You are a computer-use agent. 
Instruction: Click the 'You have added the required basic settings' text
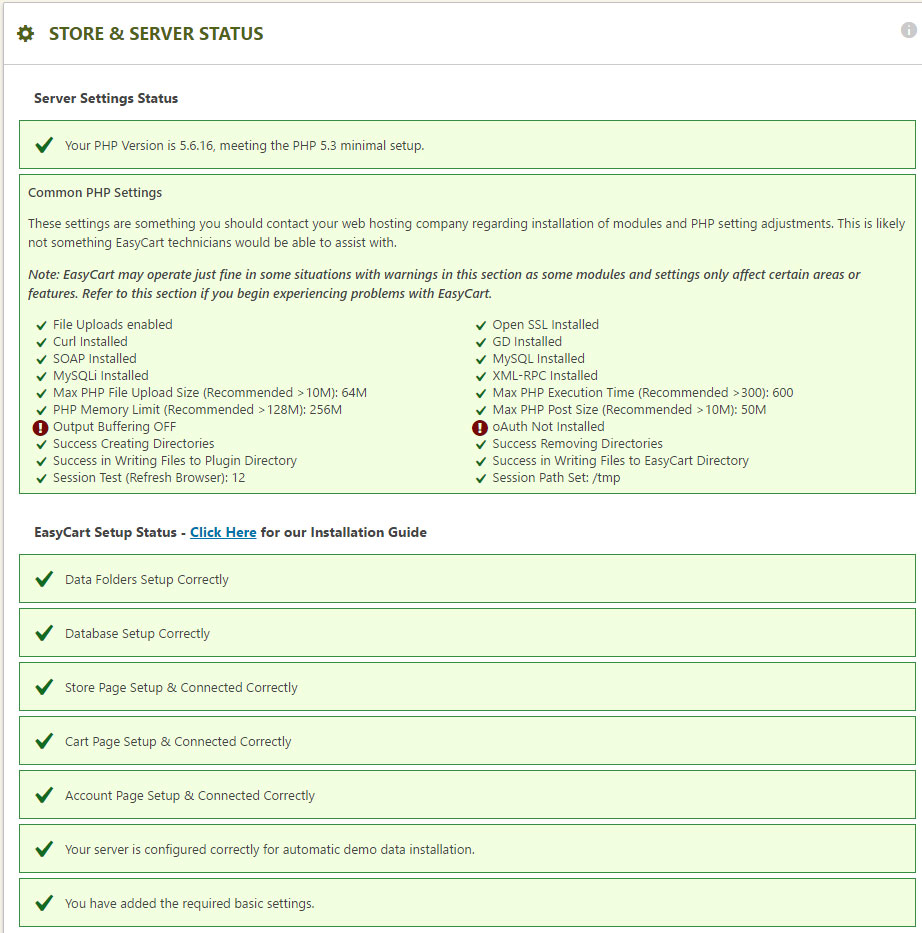click(x=190, y=903)
